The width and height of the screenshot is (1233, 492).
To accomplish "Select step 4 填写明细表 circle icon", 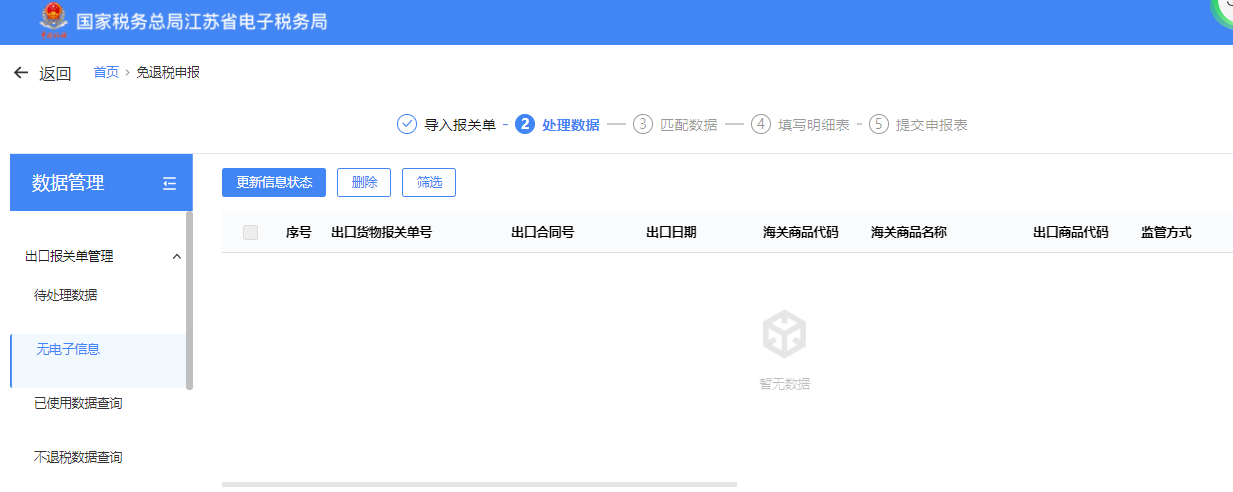I will point(761,125).
